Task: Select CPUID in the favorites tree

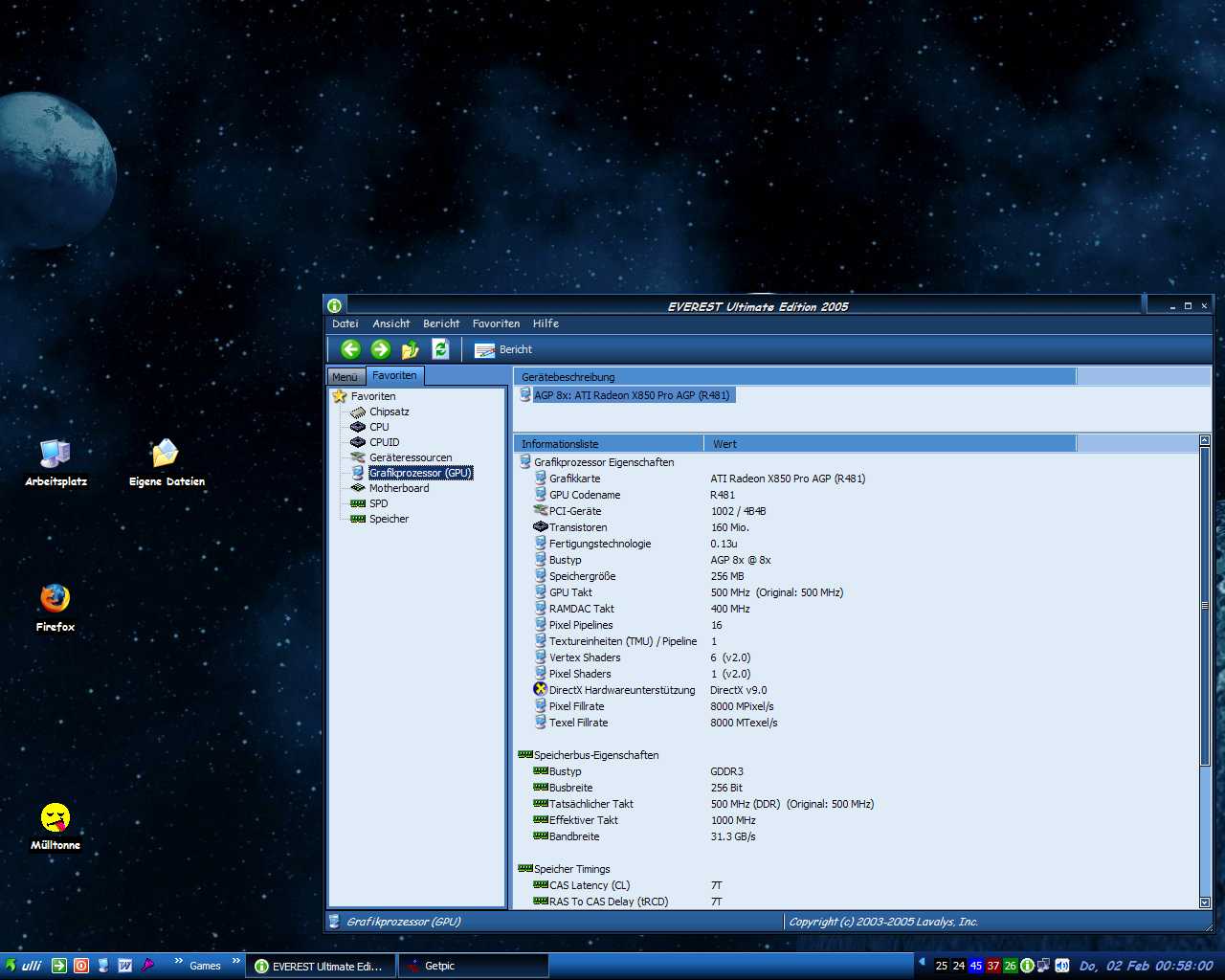Action: pyautogui.click(x=374, y=442)
